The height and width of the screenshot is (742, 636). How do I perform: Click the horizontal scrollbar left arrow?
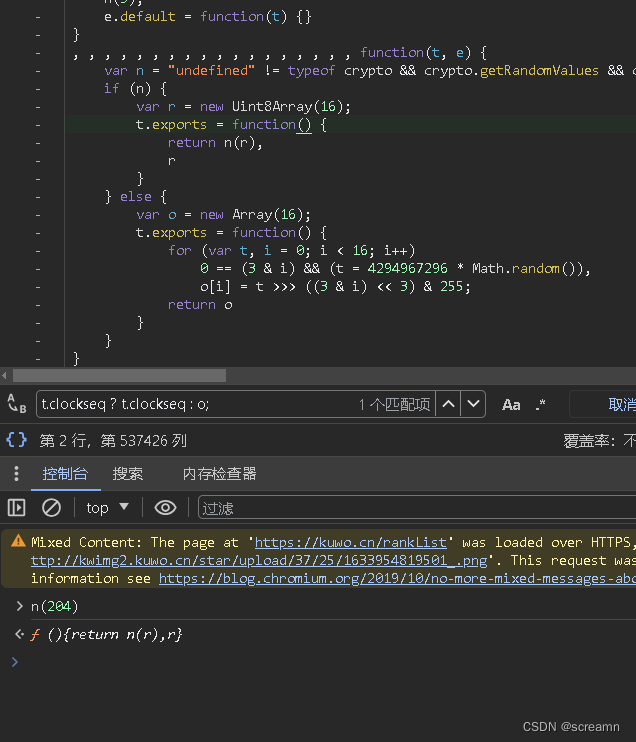4,376
